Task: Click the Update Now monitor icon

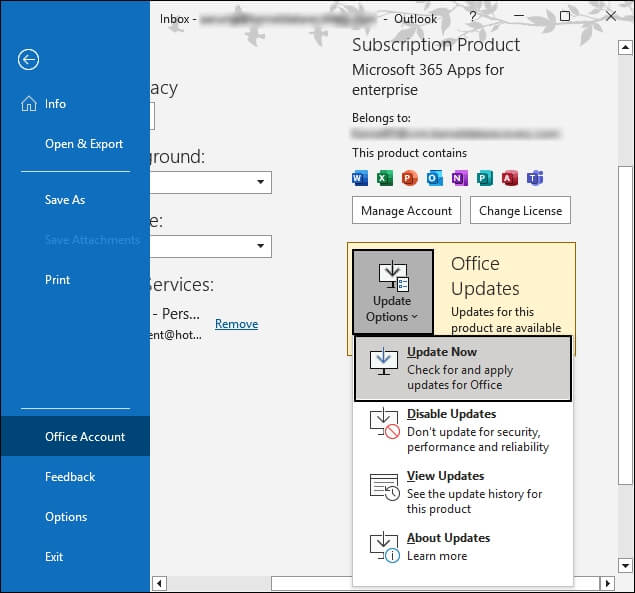Action: [x=384, y=361]
